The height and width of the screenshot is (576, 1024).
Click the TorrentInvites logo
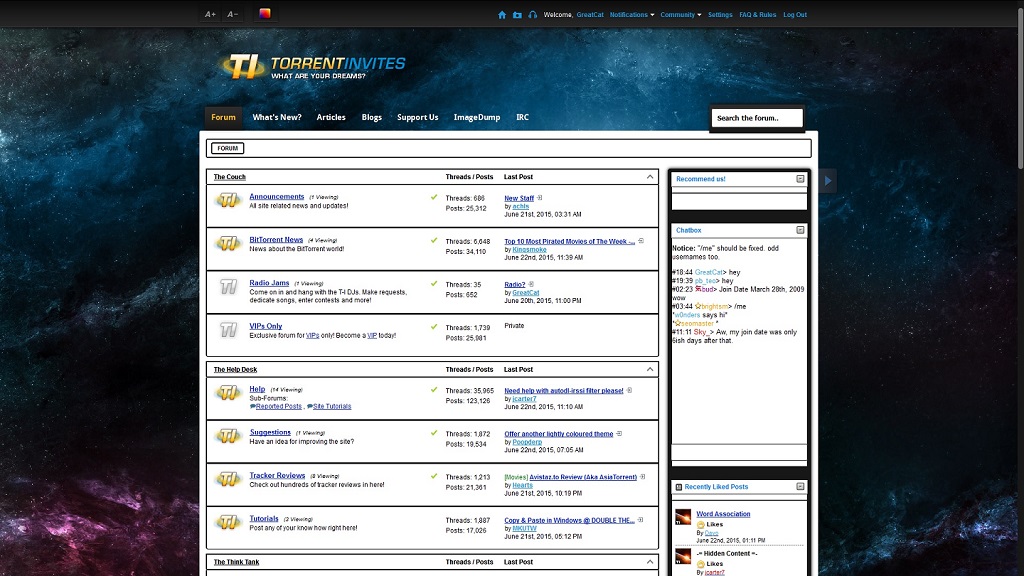click(313, 67)
